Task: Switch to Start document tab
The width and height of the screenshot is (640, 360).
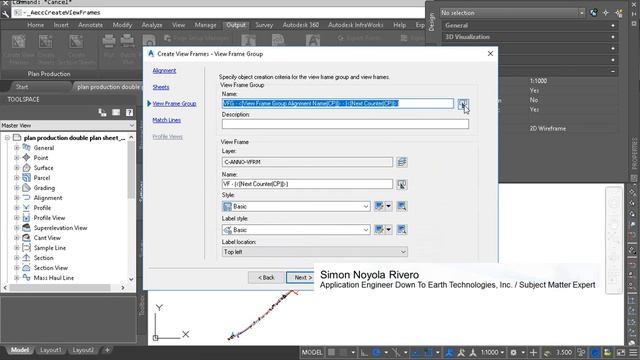Action: click(22, 87)
